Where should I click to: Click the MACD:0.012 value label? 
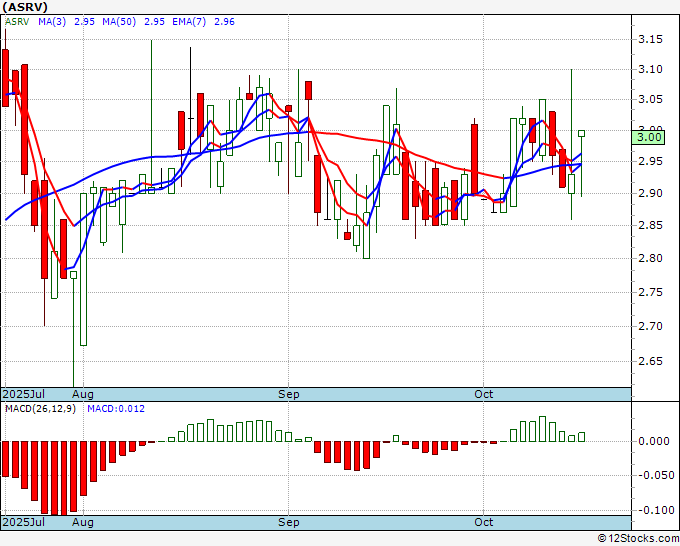click(116, 409)
